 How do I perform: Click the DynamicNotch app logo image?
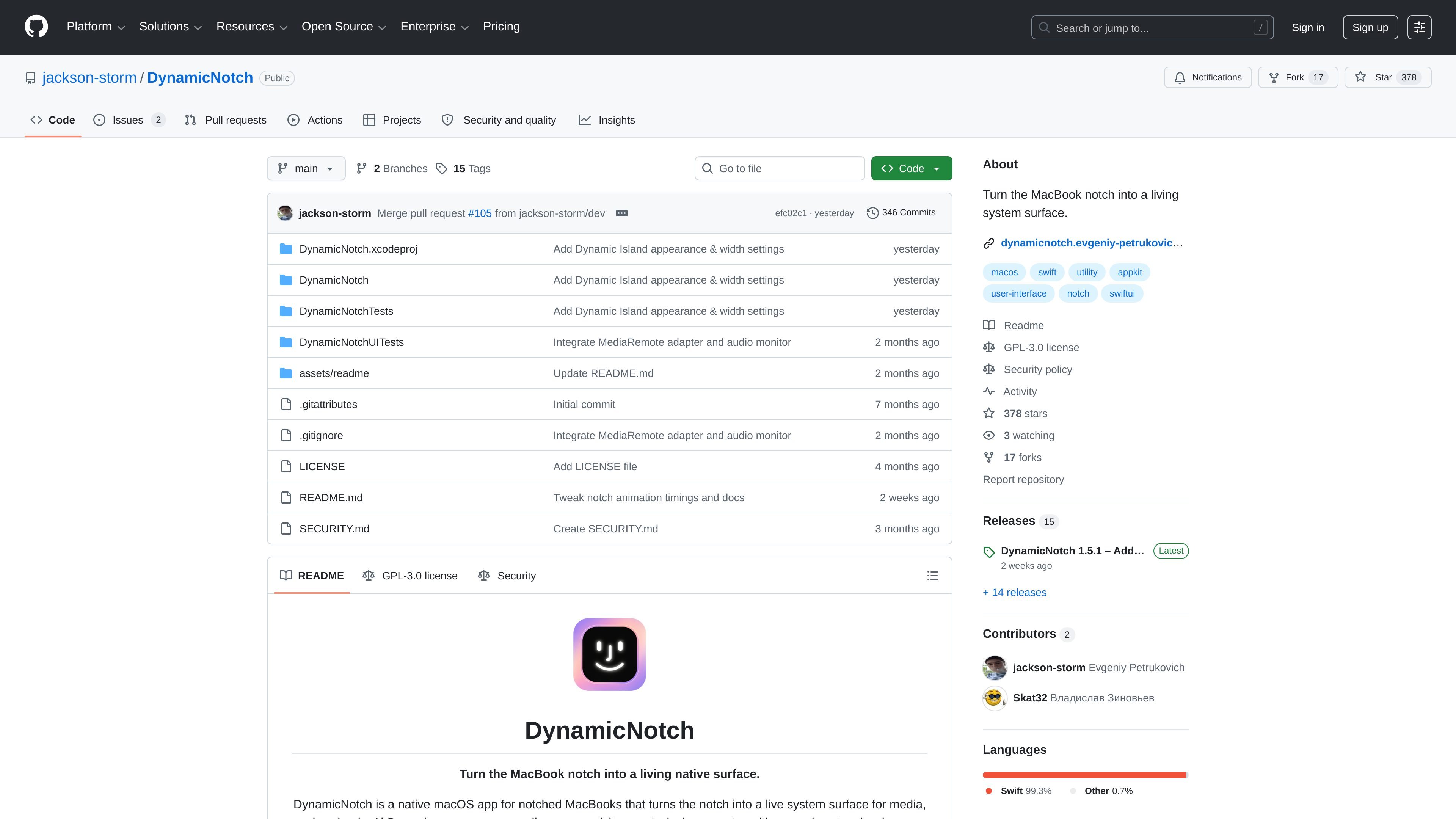pyautogui.click(x=609, y=654)
